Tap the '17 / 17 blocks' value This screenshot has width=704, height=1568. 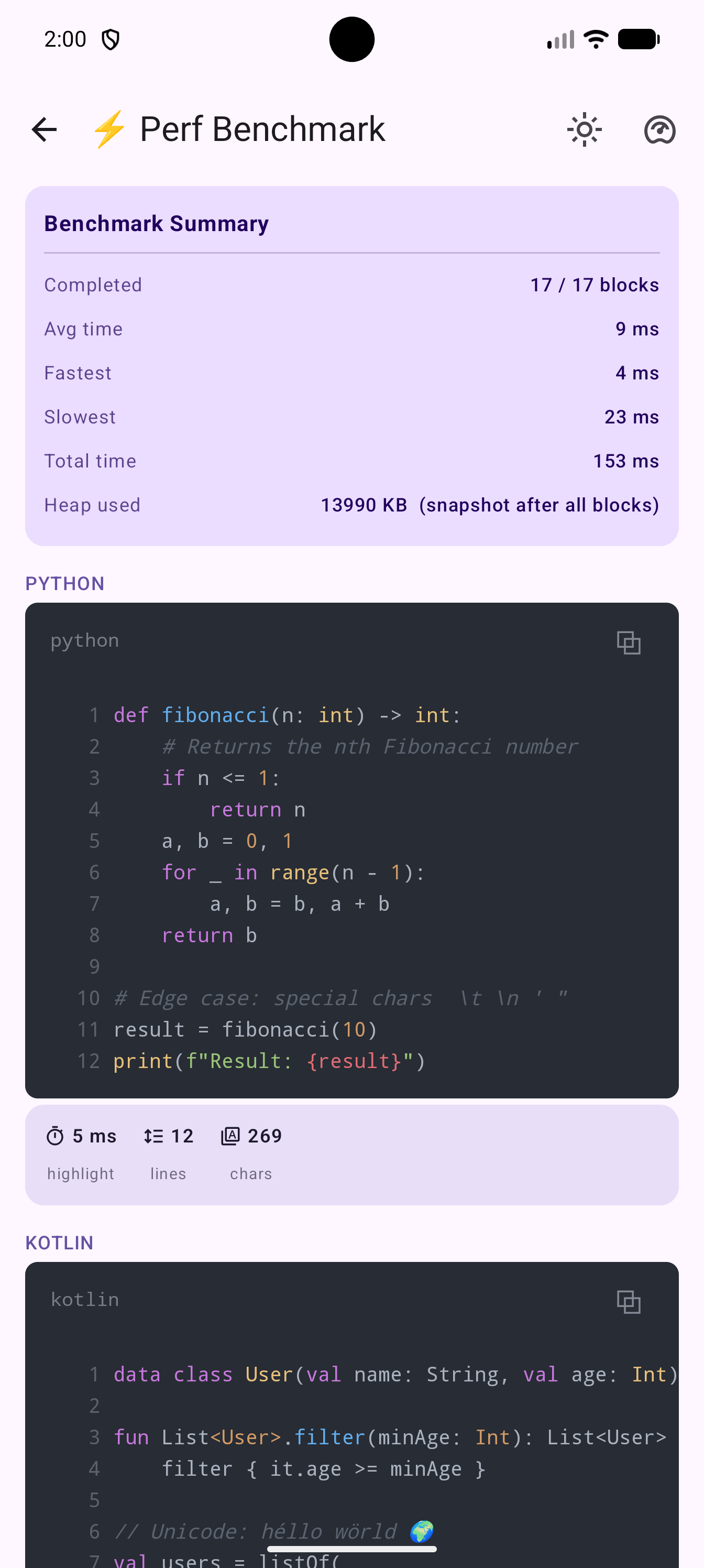click(x=595, y=285)
